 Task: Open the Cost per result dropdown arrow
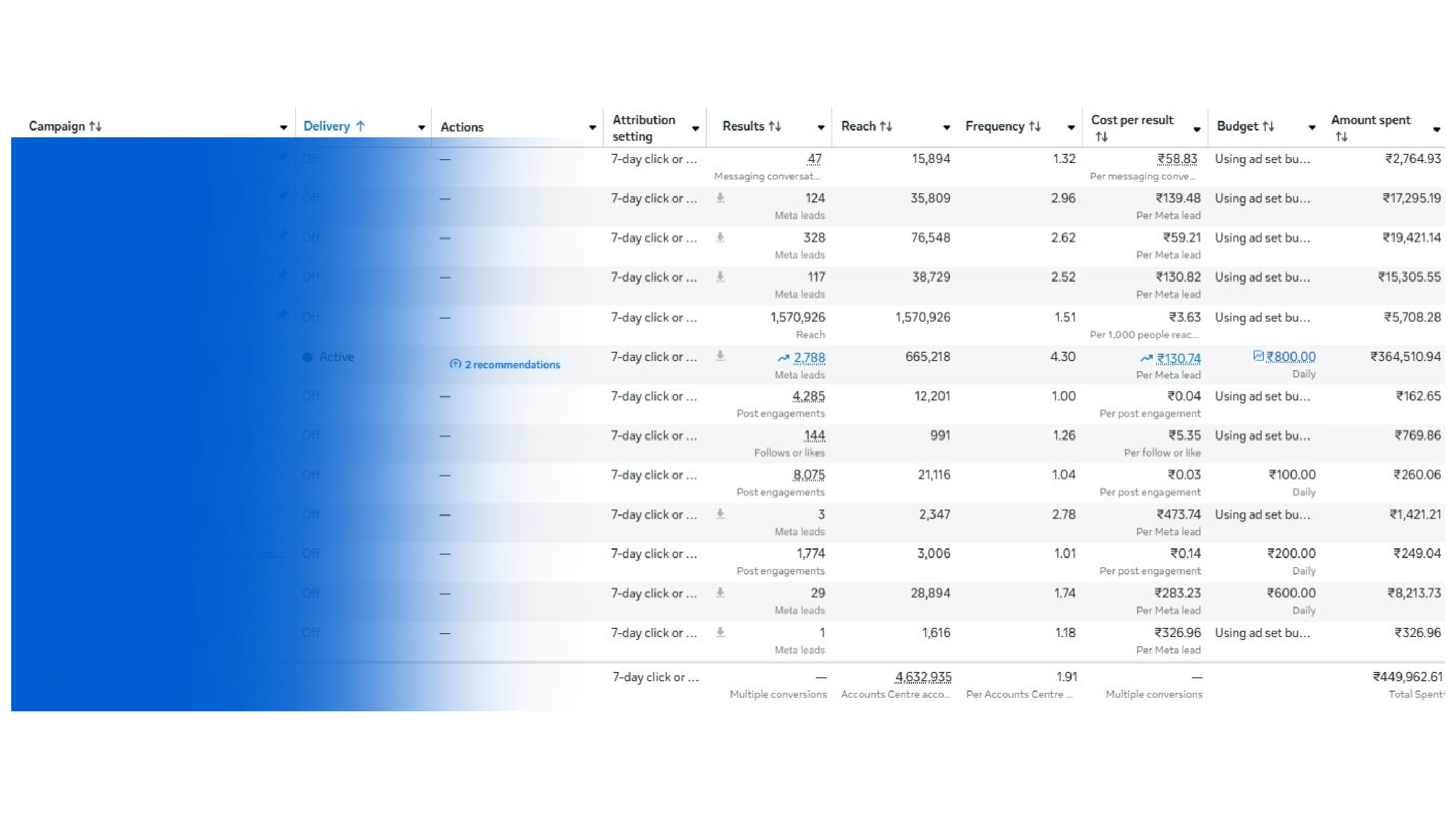click(1196, 130)
